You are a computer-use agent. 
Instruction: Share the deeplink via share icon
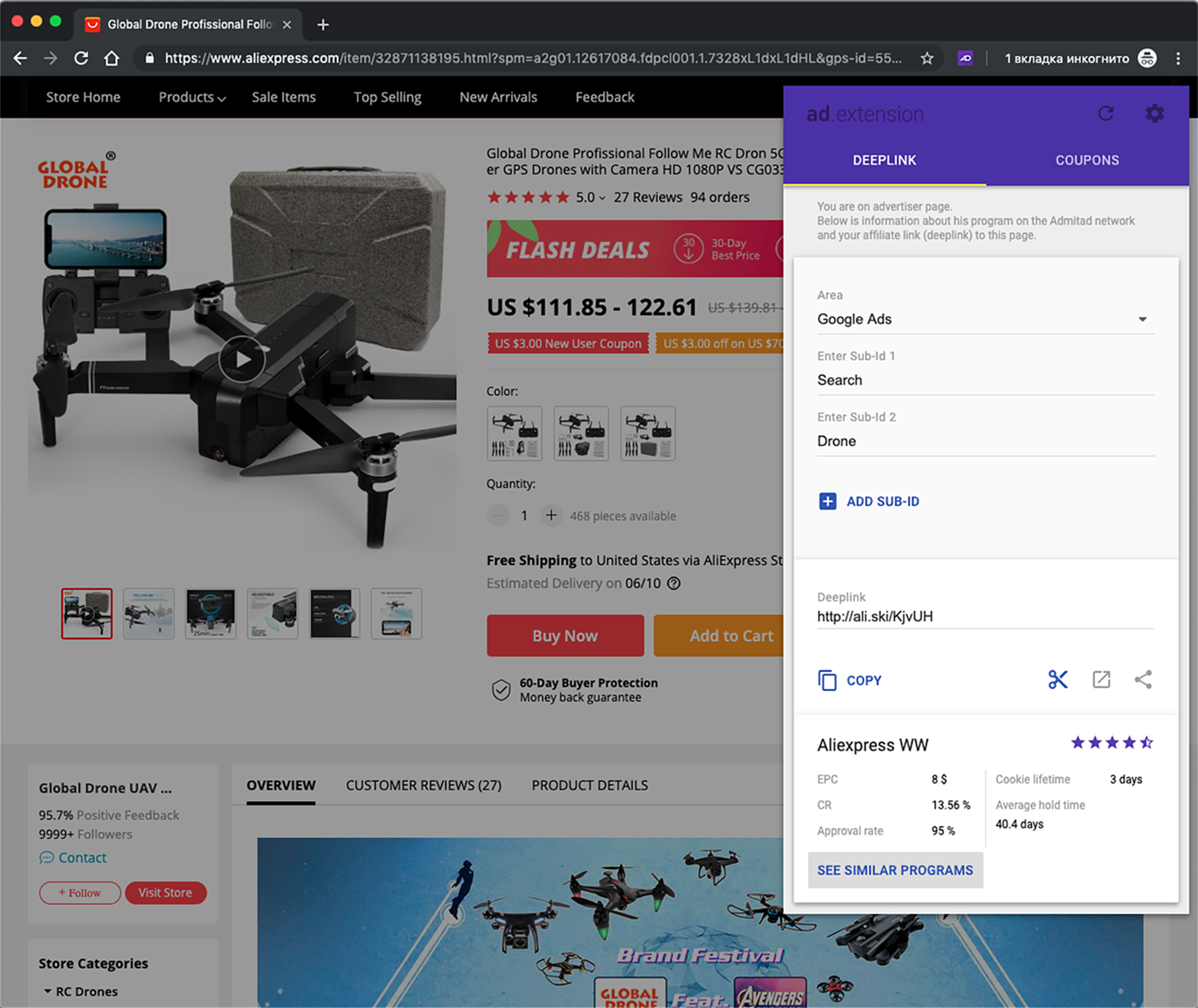pos(1143,680)
